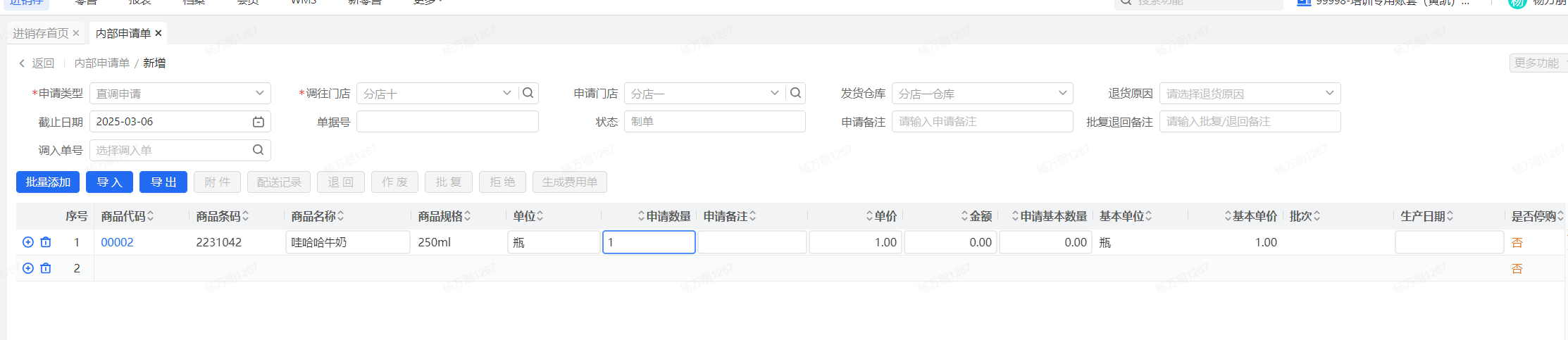Open product code 00002 link

coord(117,242)
